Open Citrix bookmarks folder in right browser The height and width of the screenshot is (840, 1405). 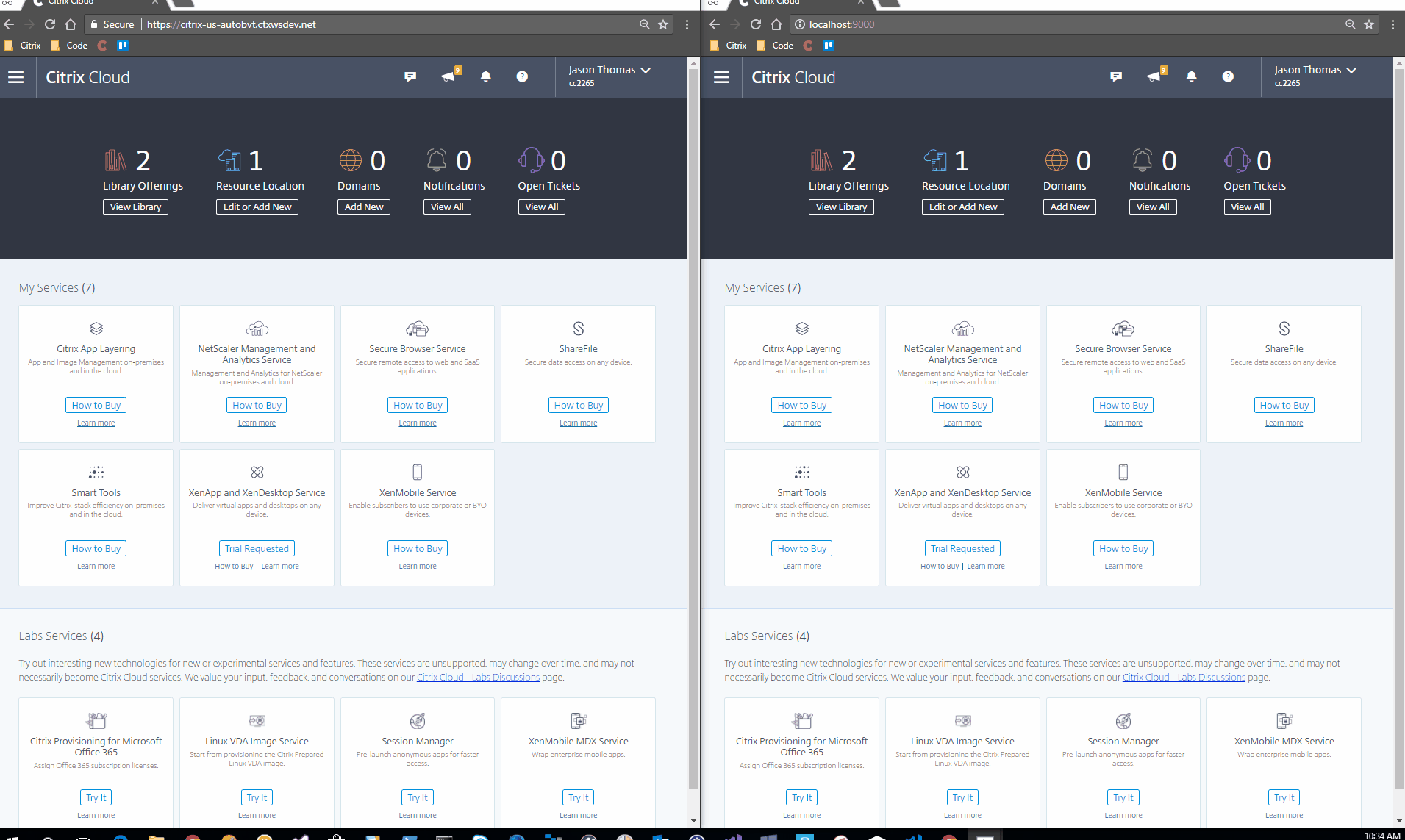pos(729,46)
